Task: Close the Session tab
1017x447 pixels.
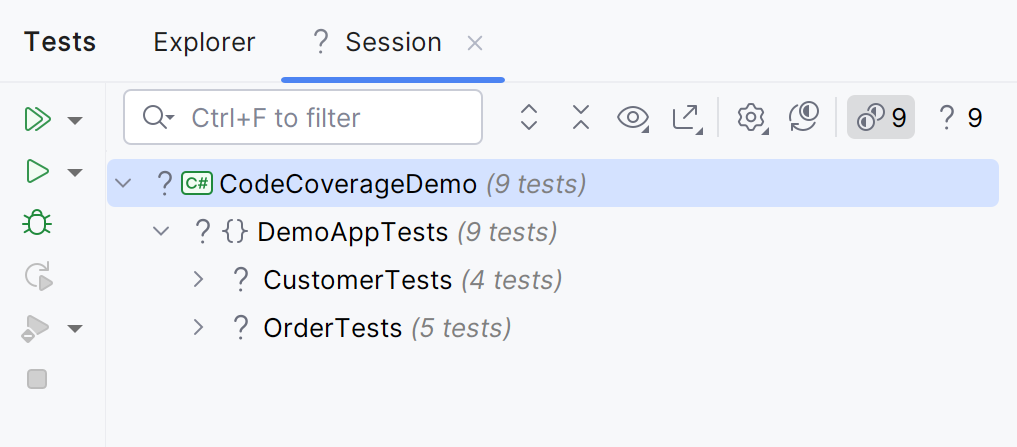Action: [476, 43]
